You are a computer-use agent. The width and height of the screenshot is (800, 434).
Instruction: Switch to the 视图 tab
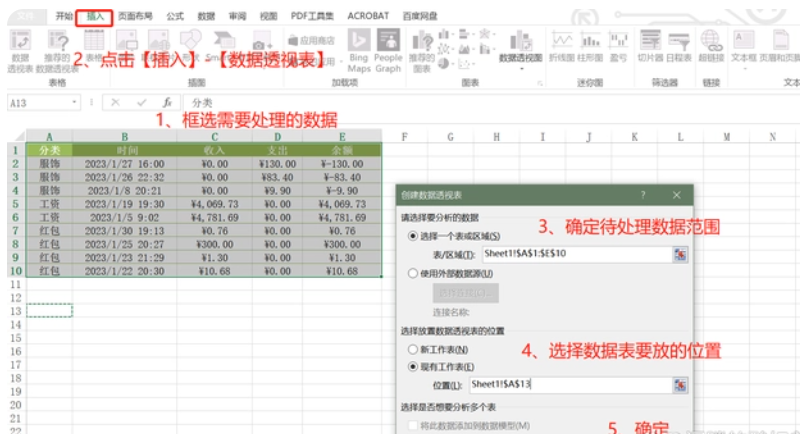[x=268, y=16]
